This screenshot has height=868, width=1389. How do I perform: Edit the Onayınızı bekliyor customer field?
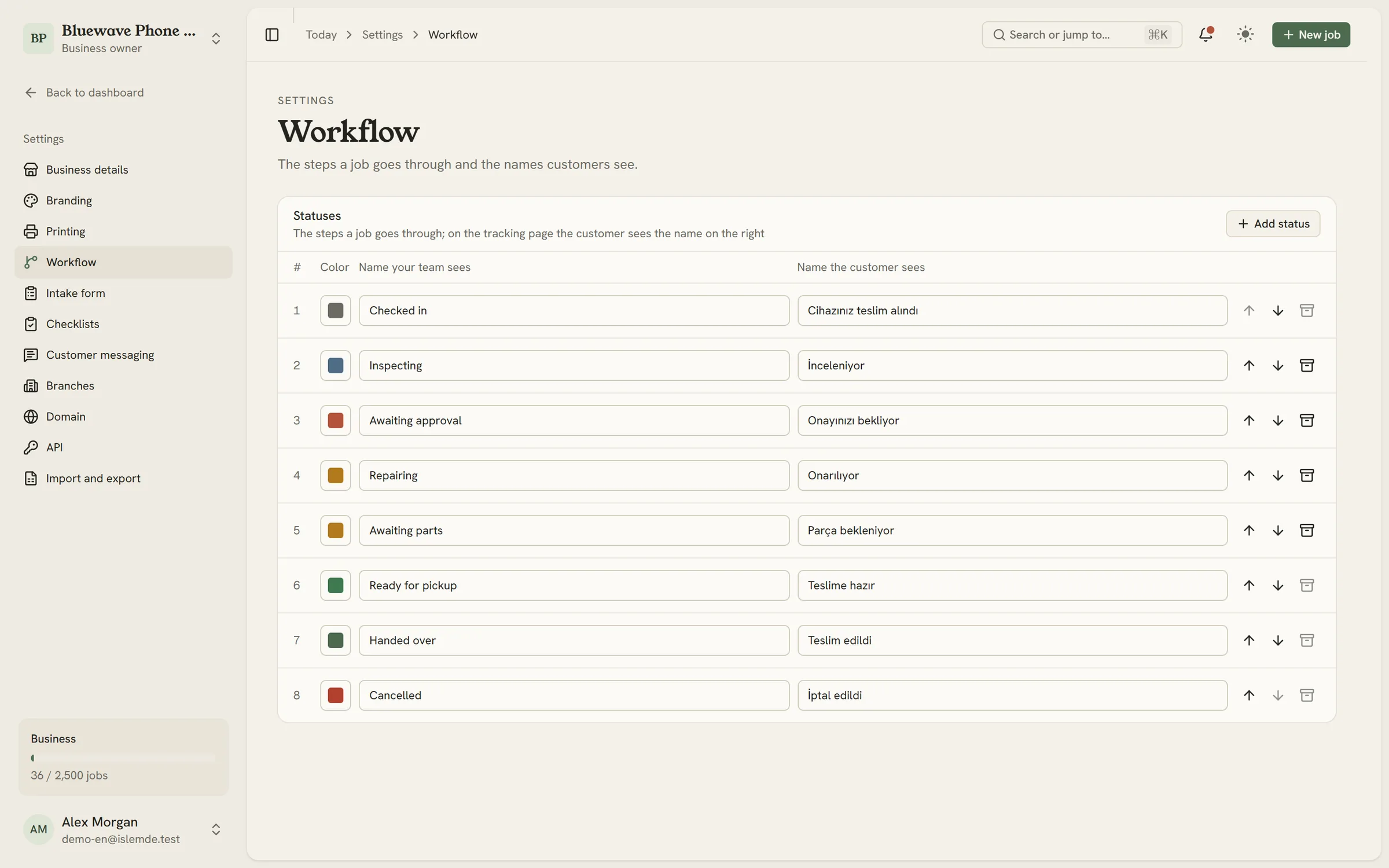(x=1012, y=421)
